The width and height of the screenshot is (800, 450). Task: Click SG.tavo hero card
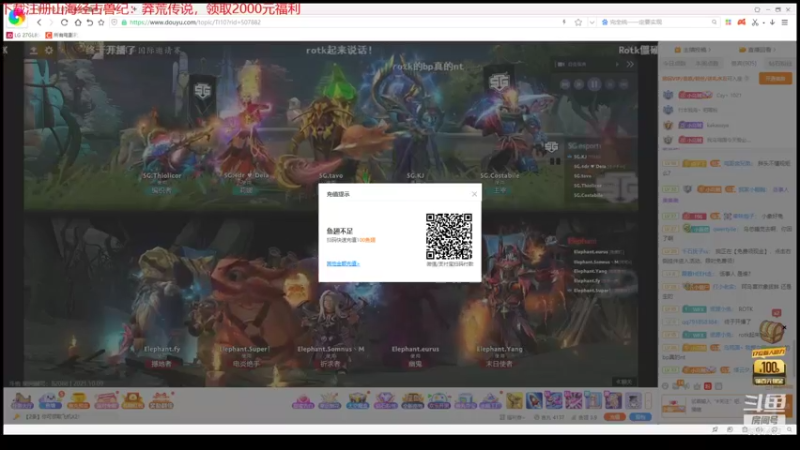coord(331,130)
